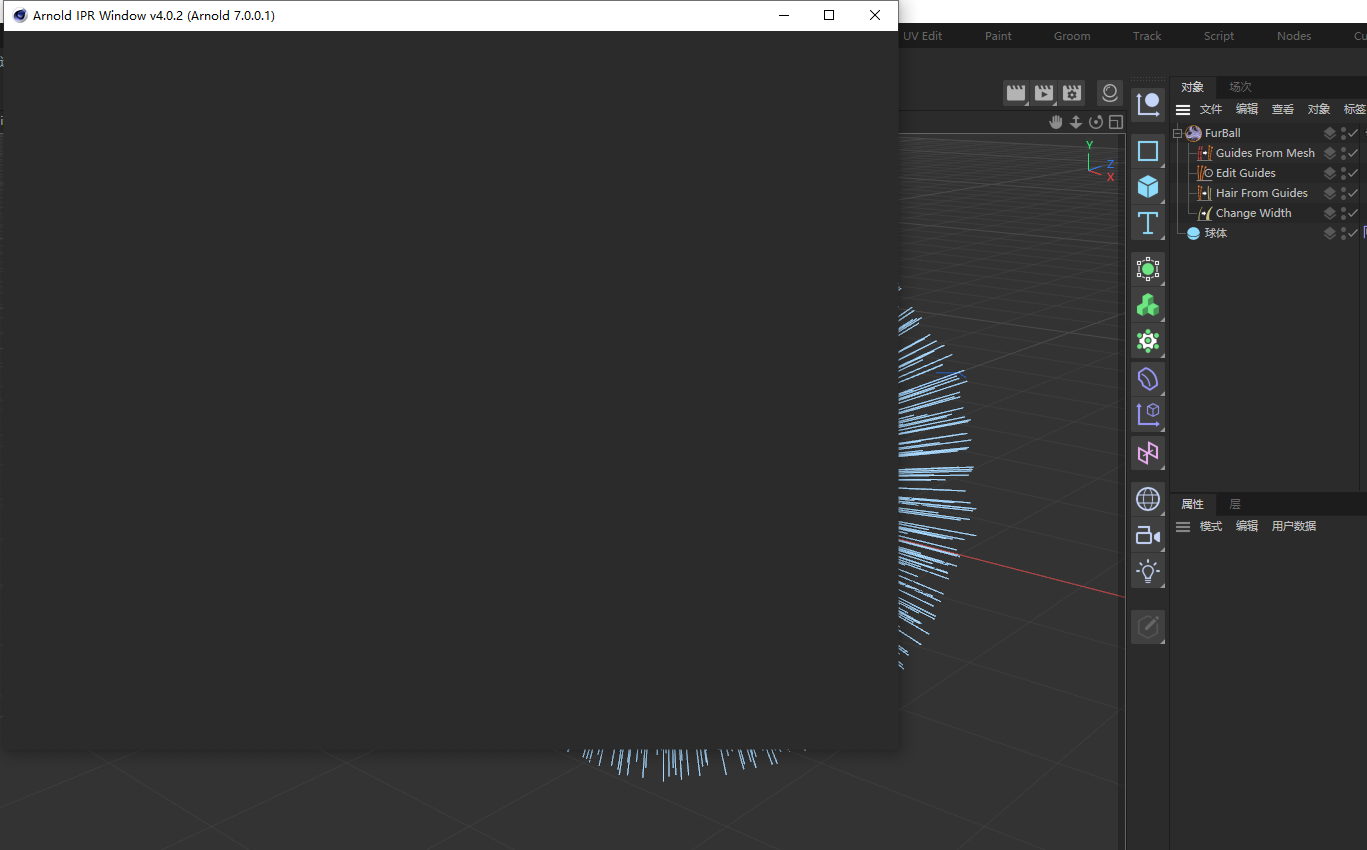Click the viewport pan hand icon
The width and height of the screenshot is (1367, 850).
point(1056,122)
